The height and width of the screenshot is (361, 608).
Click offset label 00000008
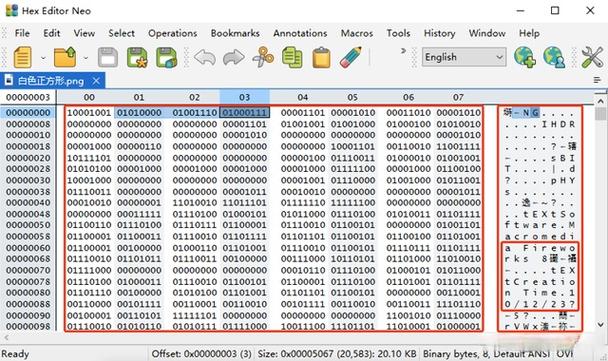(x=28, y=124)
